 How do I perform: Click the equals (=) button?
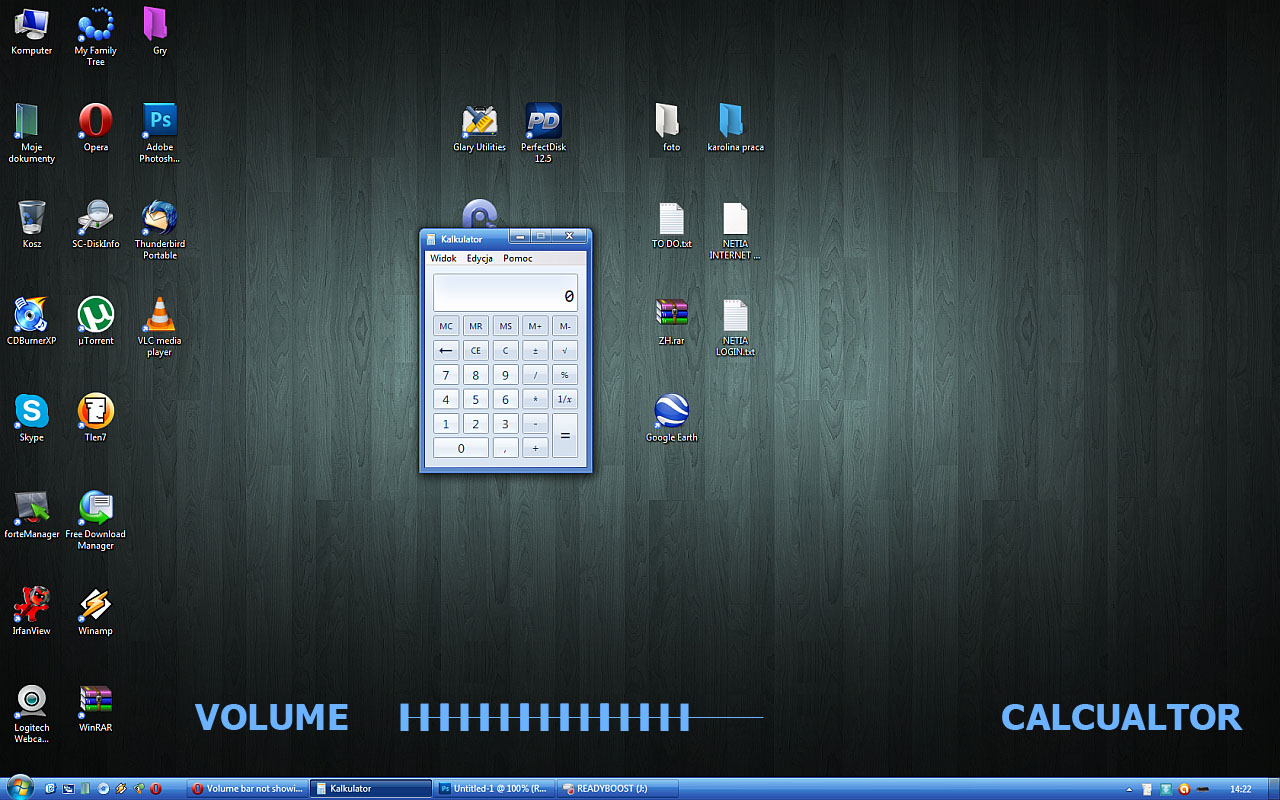coord(565,436)
